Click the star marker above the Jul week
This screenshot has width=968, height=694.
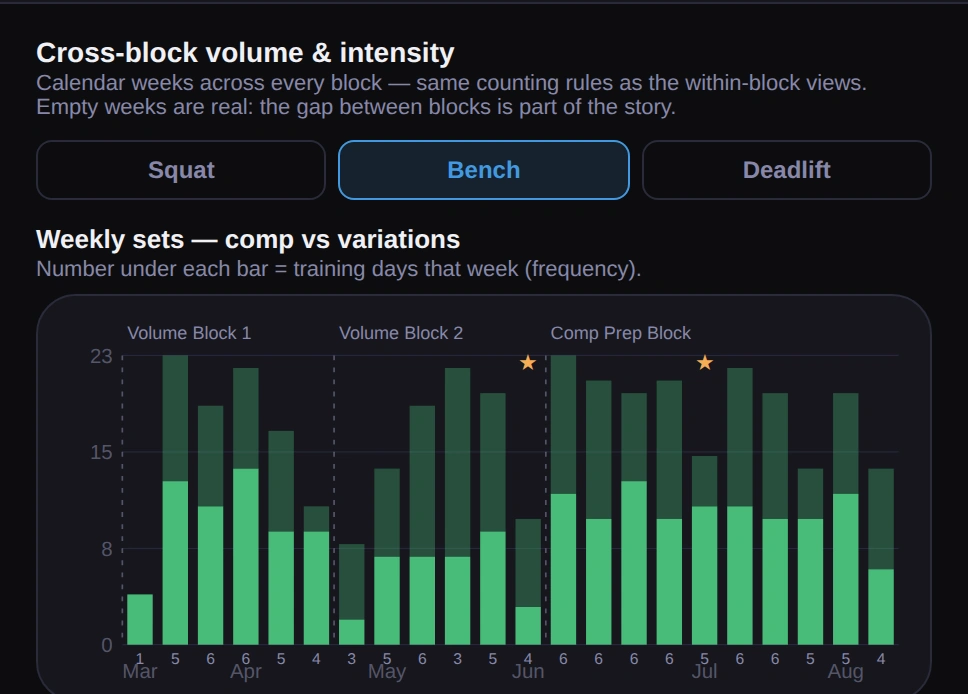pos(704,362)
